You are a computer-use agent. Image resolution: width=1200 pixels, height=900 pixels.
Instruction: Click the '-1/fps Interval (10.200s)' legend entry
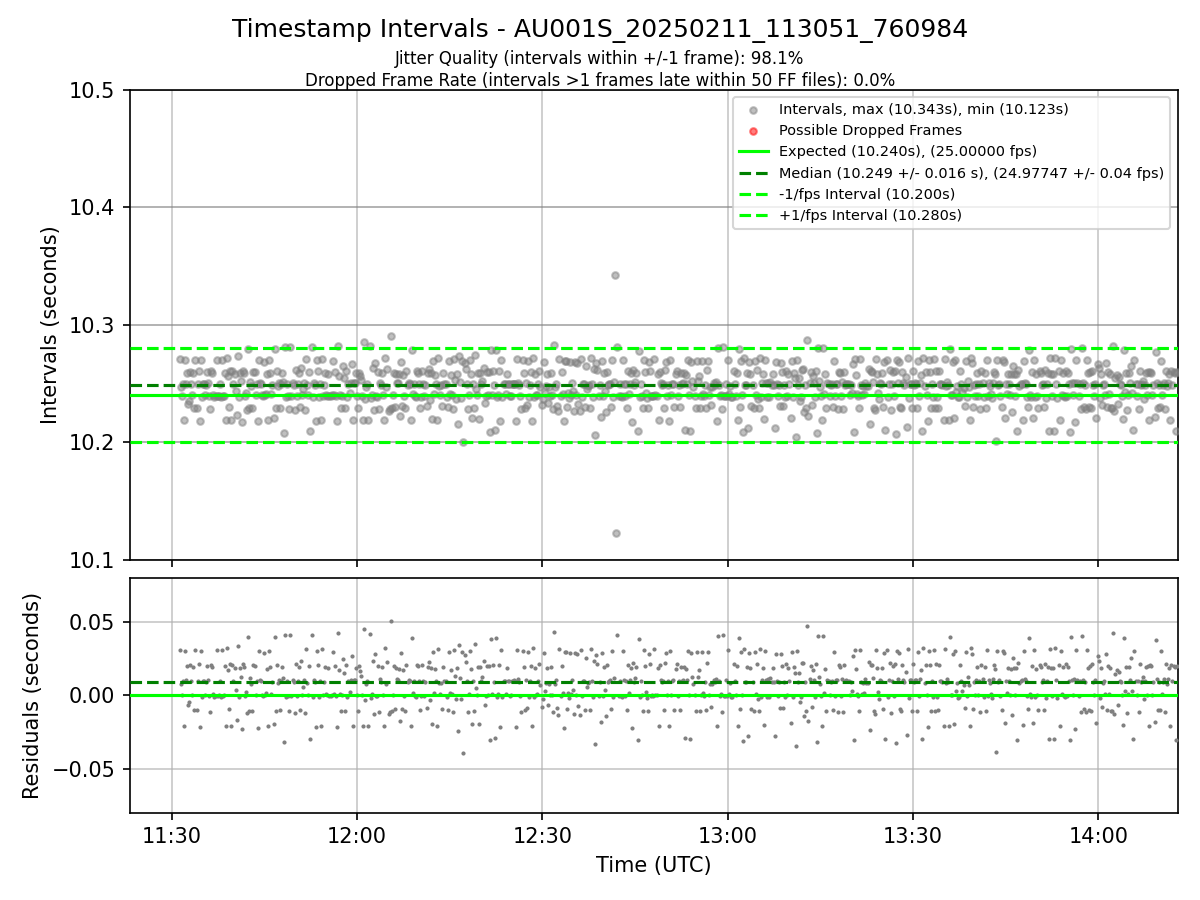point(867,194)
